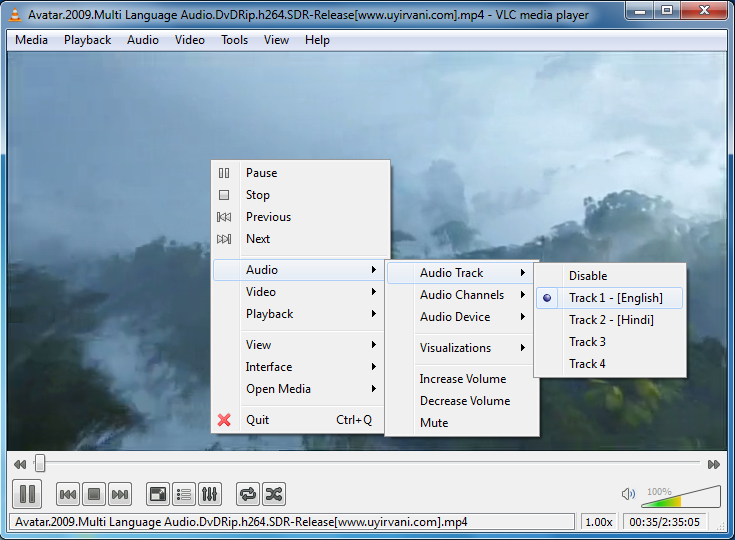Click the 1.00x playback speed indicator
Viewport: 735px width, 540px height.
coord(599,522)
